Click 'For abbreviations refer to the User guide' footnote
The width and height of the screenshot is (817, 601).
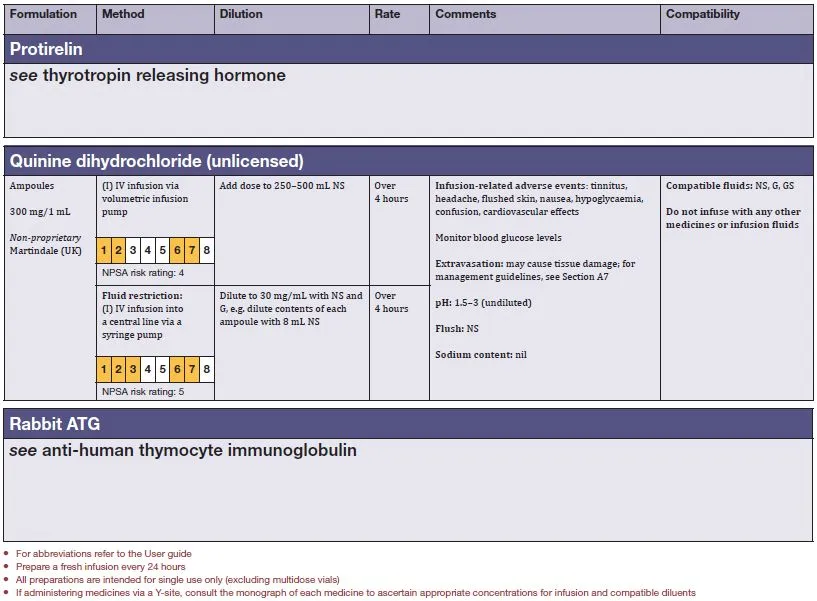click(104, 554)
